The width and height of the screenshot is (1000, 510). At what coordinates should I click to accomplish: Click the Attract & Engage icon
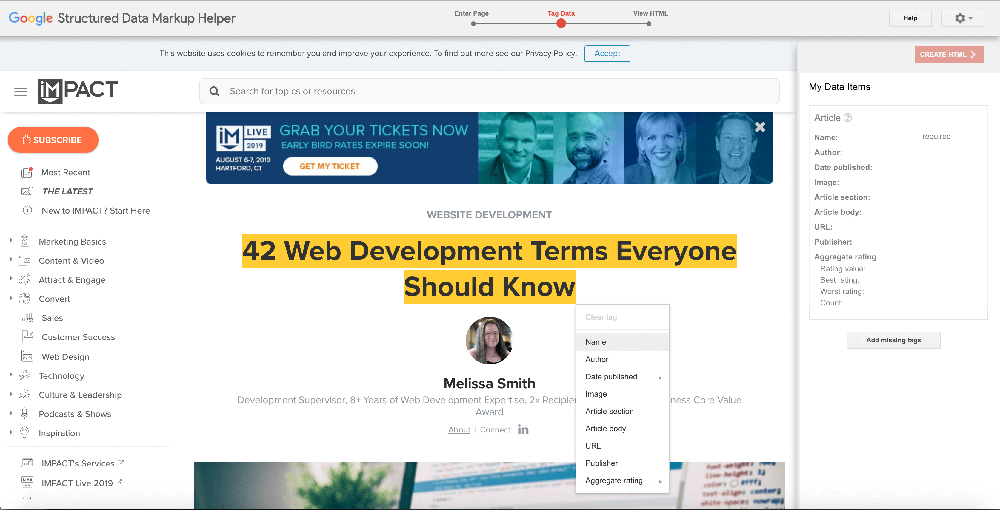[25, 279]
